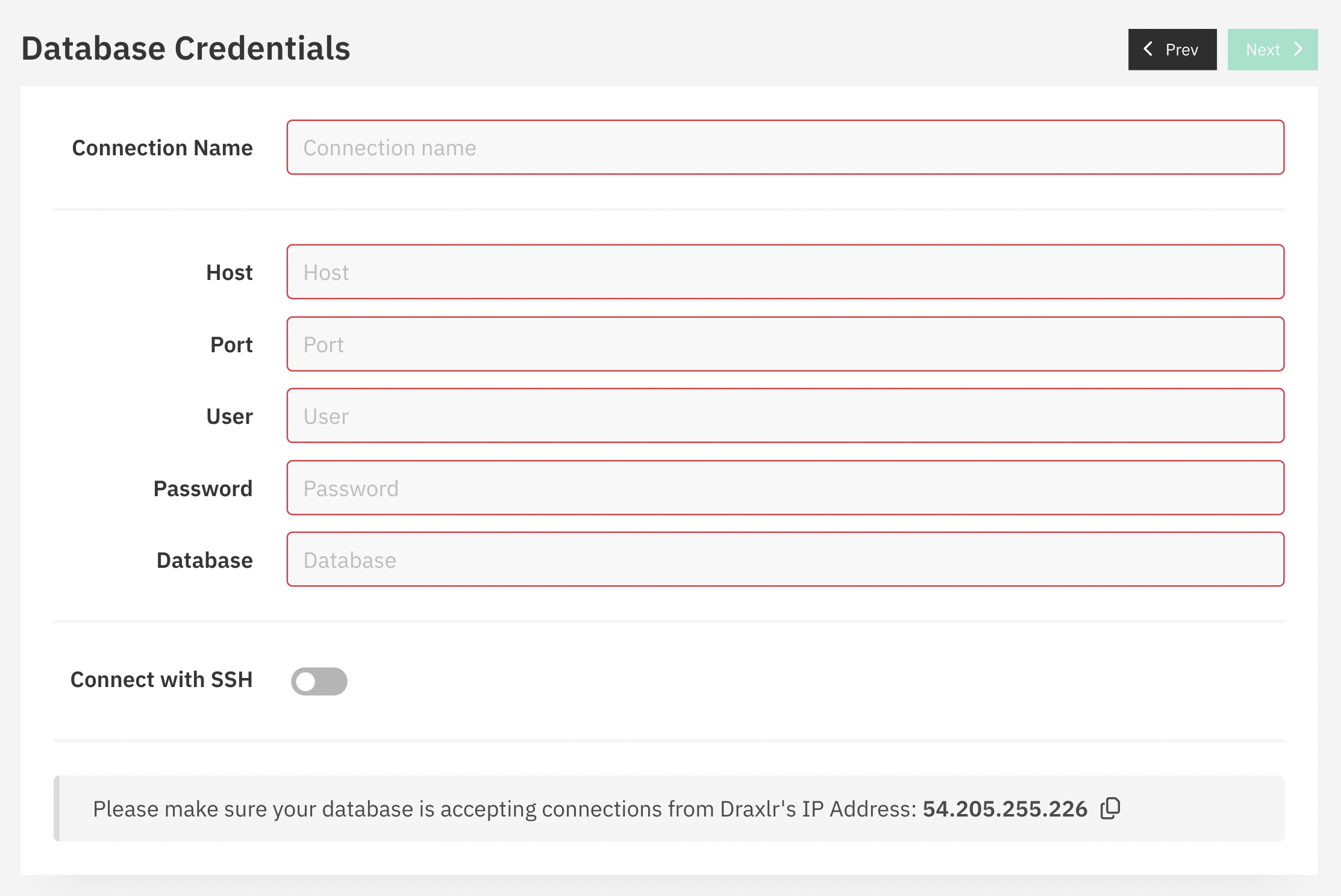Screen dimensions: 1341x896
Task: Select the IP address 54.205.255.226 text
Action: pyautogui.click(x=1005, y=809)
